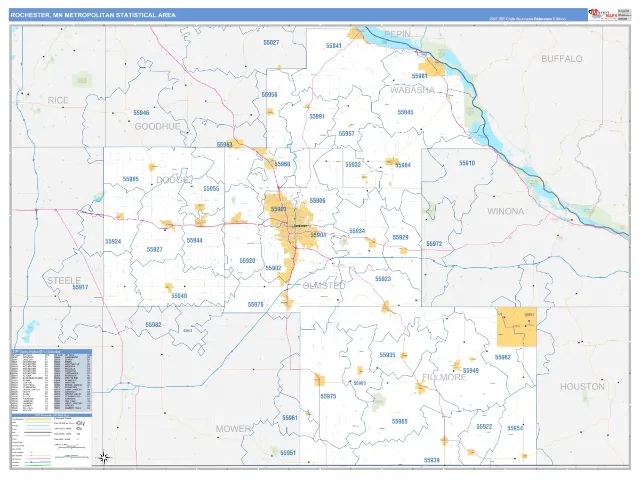This screenshot has width=640, height=480.
Task: Select the OLMSTED county label
Action: [324, 286]
